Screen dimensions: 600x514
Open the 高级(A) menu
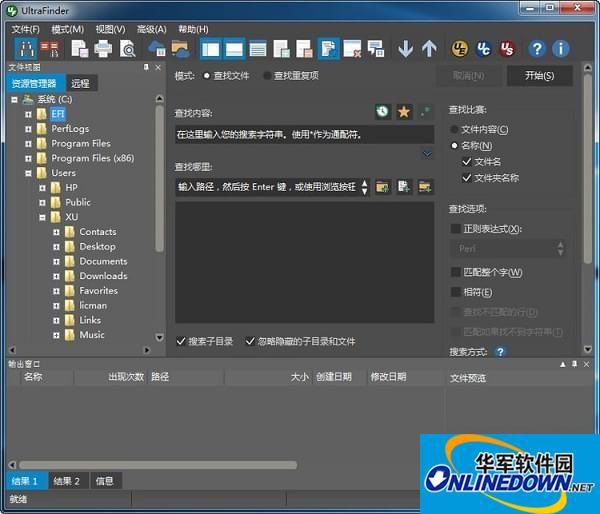(x=152, y=29)
